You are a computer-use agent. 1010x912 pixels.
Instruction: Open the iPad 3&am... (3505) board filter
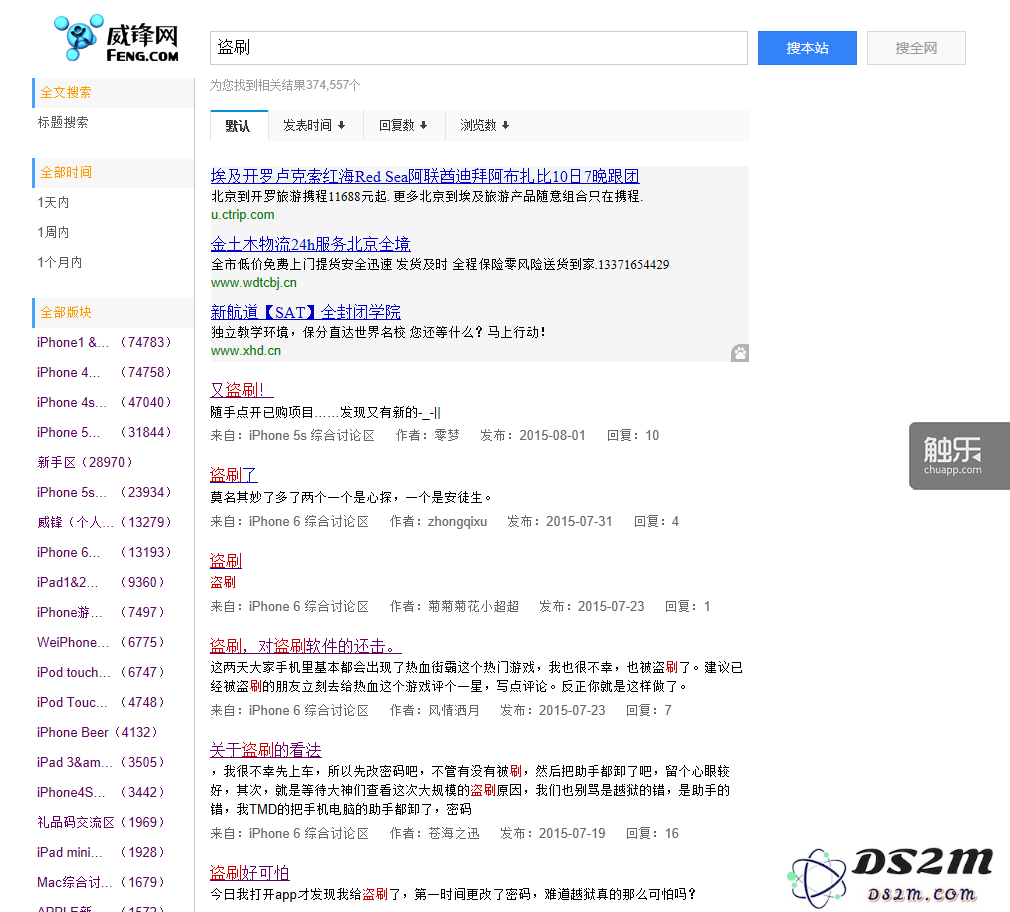point(101,763)
